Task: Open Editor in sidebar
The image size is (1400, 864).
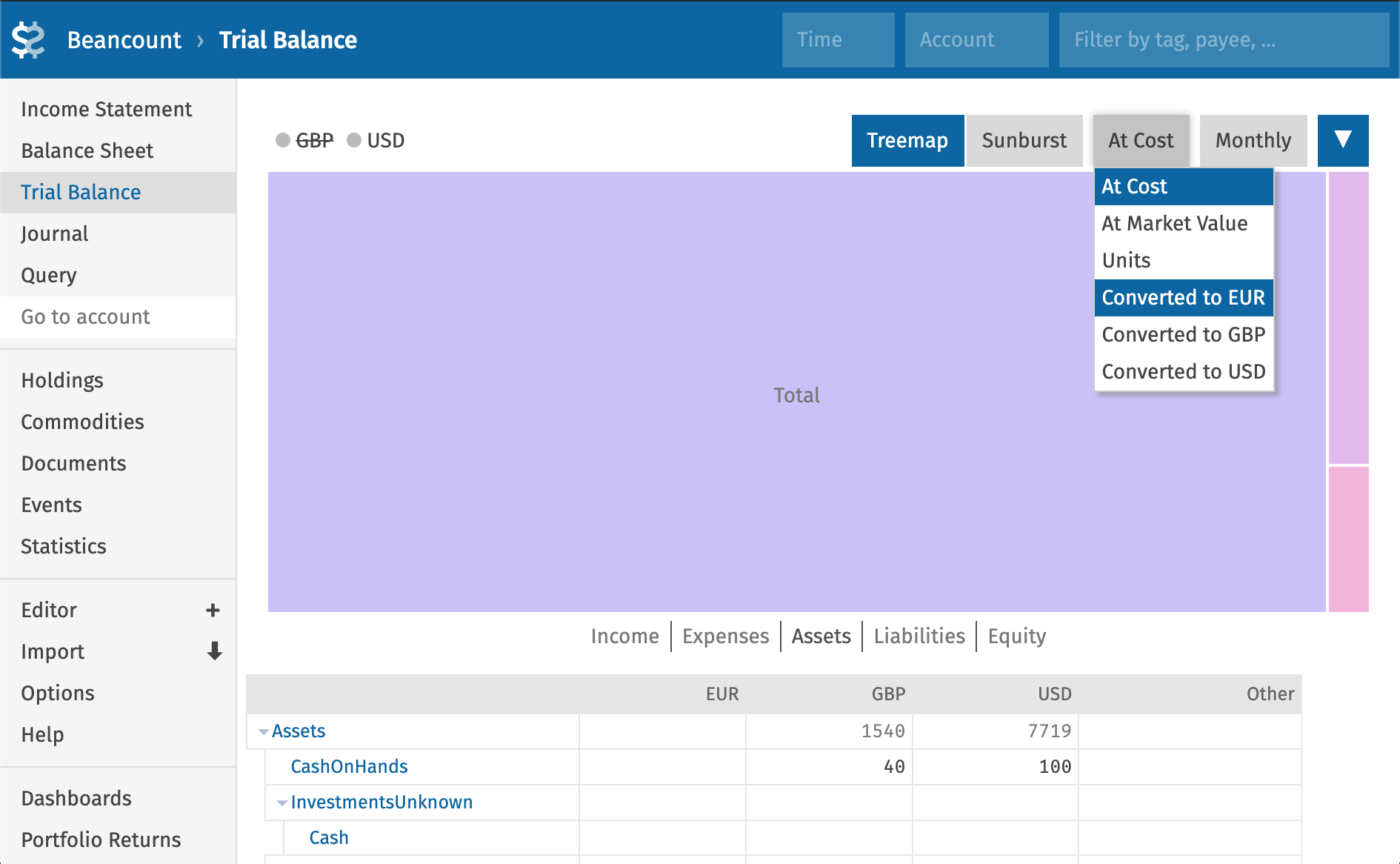Action: click(x=49, y=611)
